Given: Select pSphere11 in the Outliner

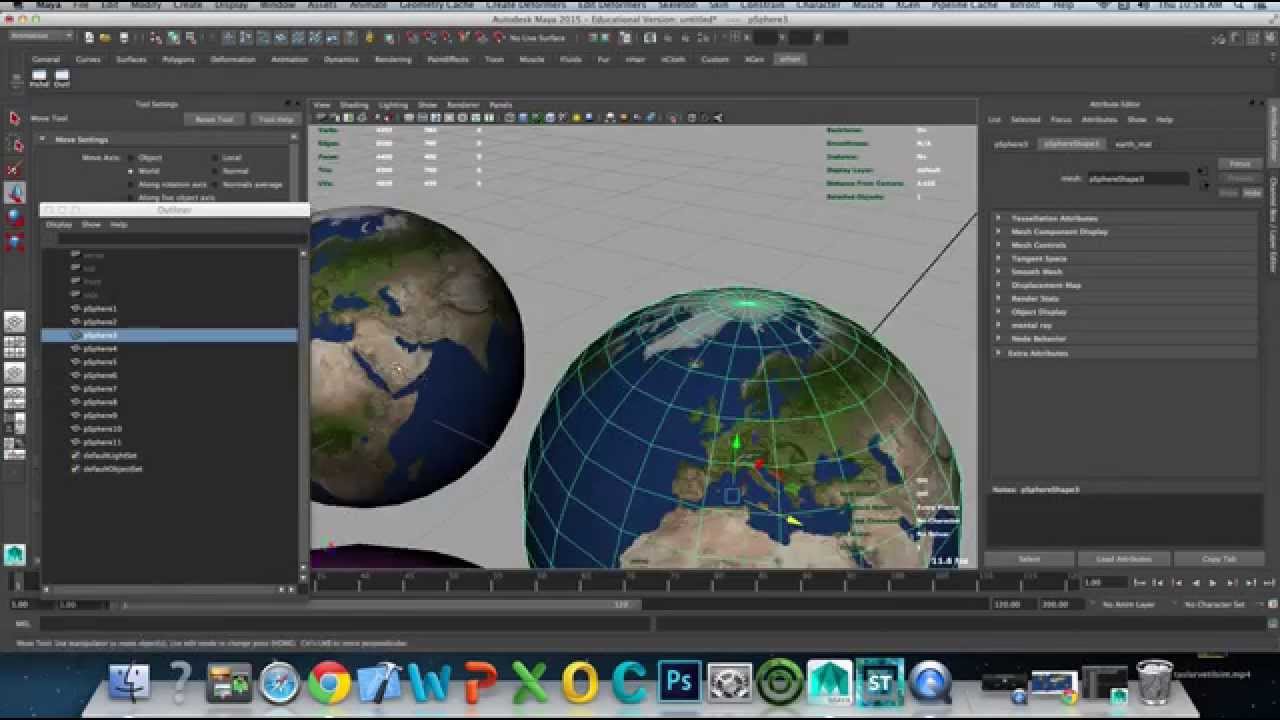Looking at the screenshot, I should point(102,442).
